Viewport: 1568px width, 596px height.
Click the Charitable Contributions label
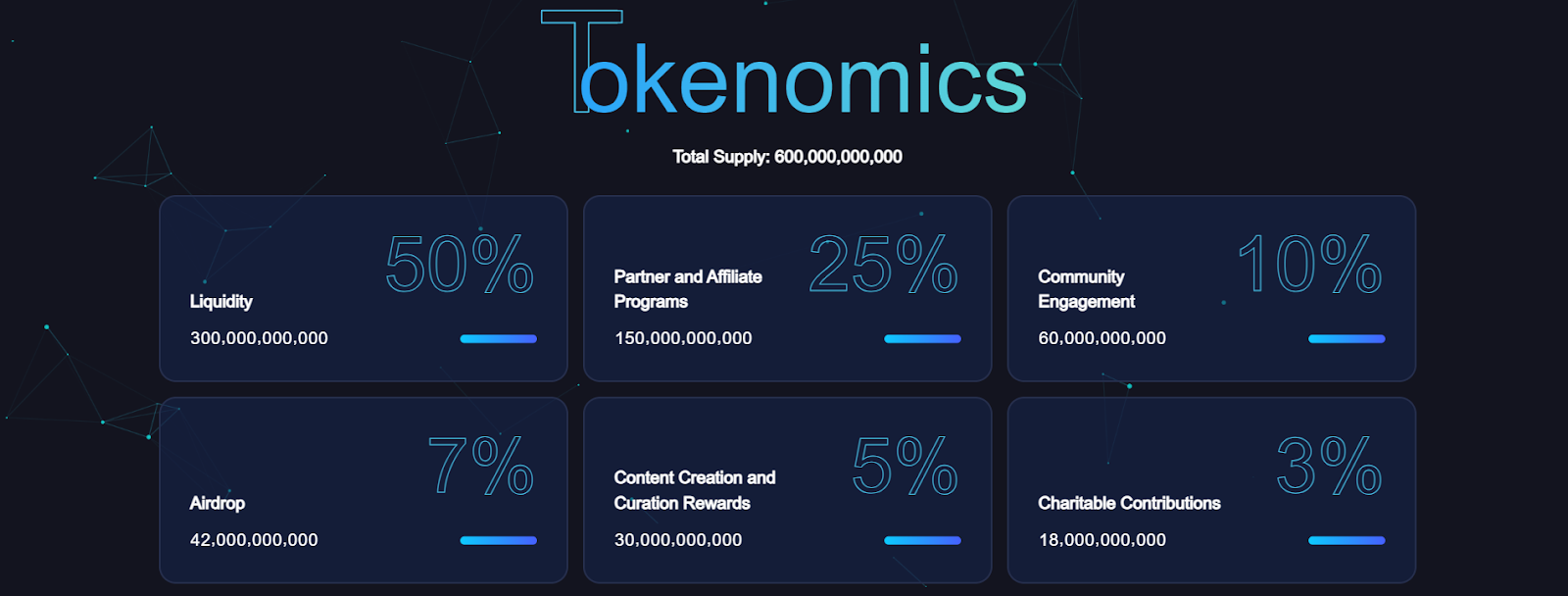click(x=1129, y=503)
